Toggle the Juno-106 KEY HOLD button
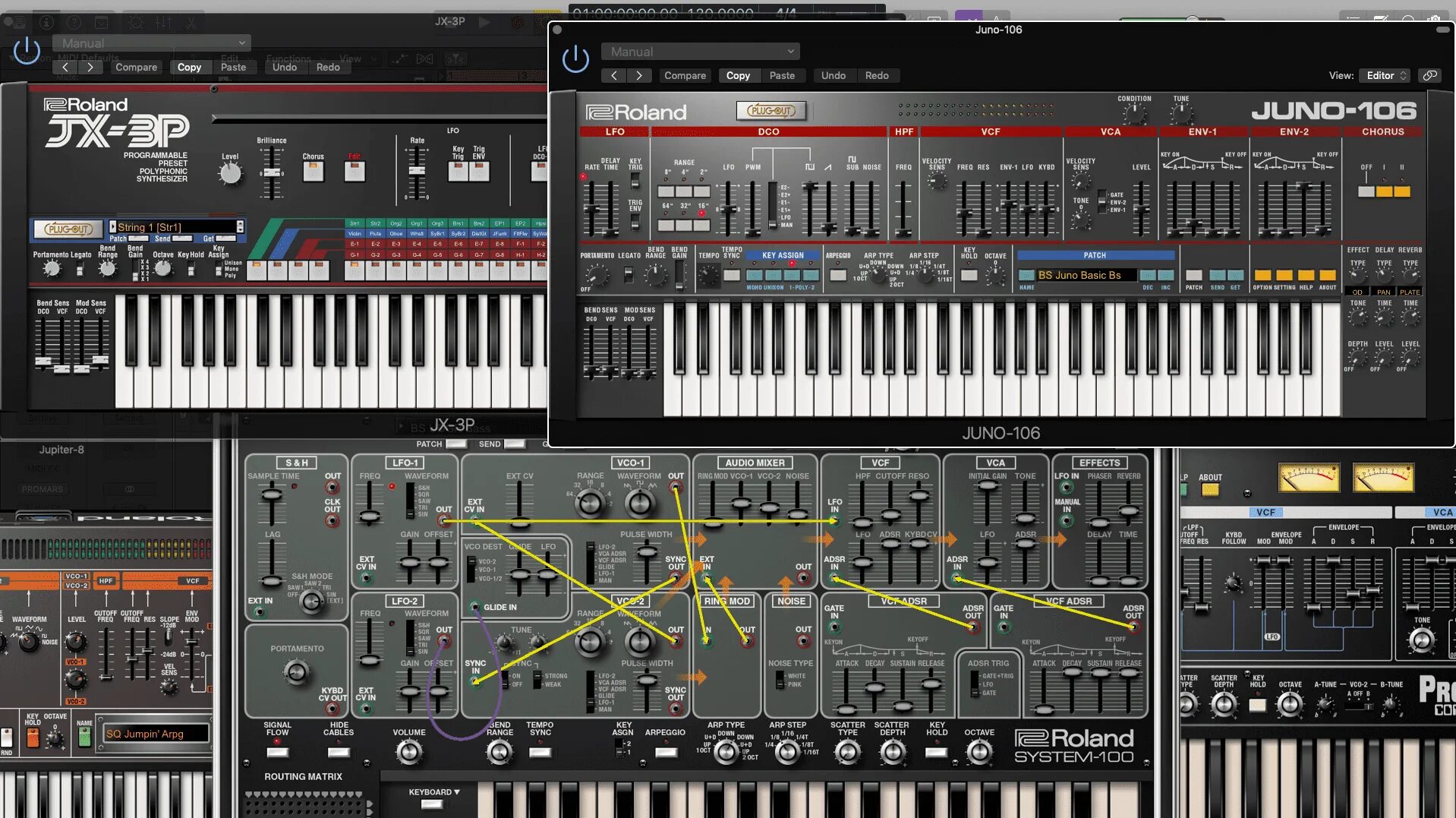 pyautogui.click(x=969, y=275)
